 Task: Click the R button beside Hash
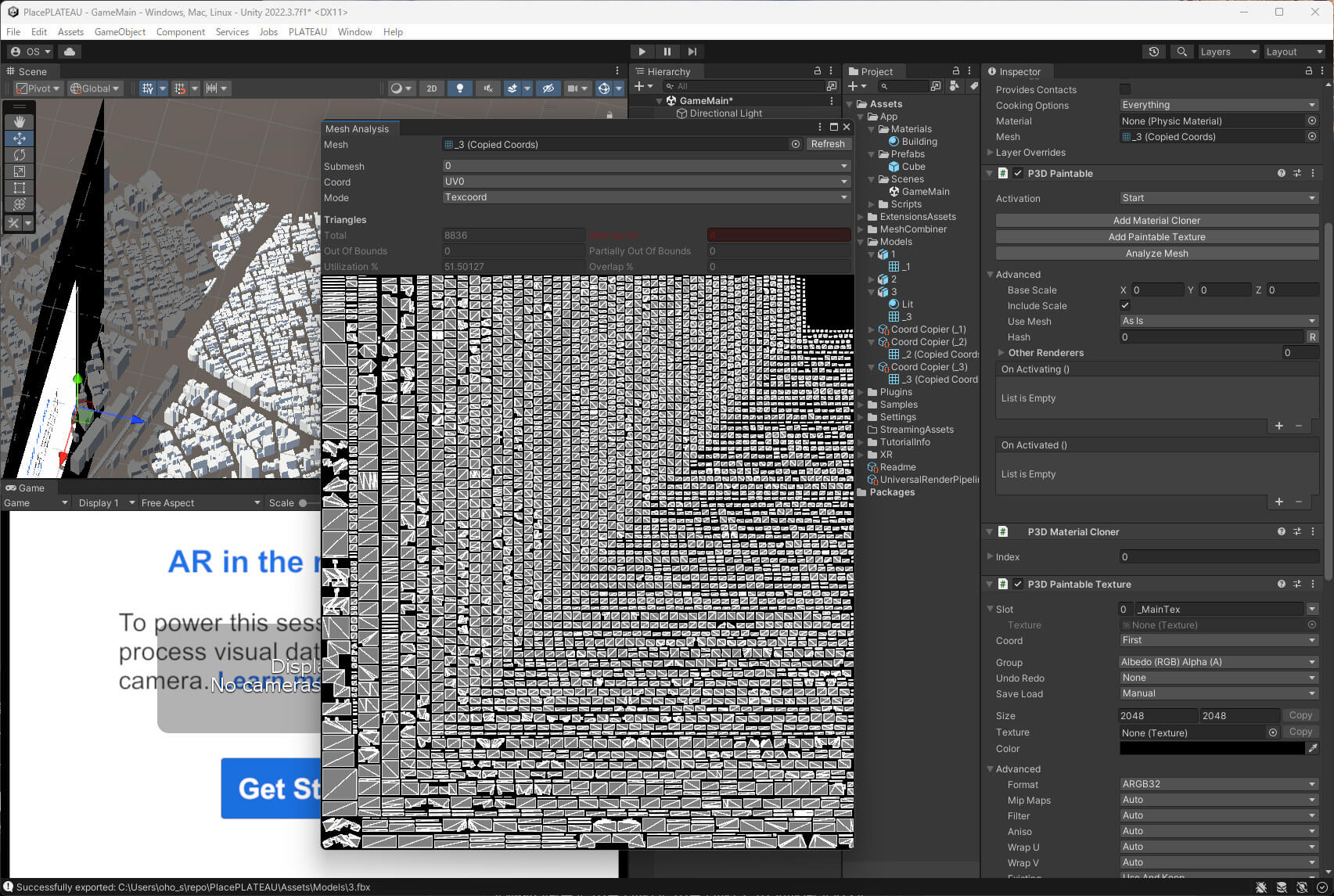[1312, 337]
